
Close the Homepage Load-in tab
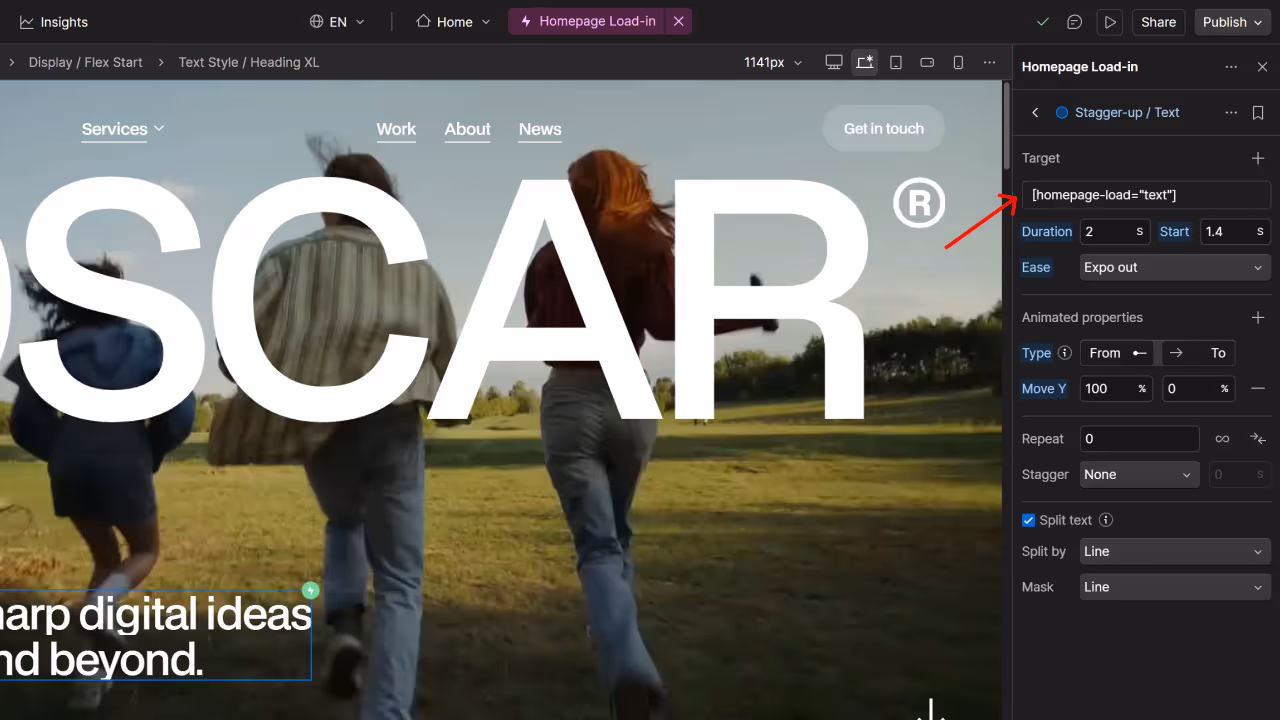[x=679, y=21]
